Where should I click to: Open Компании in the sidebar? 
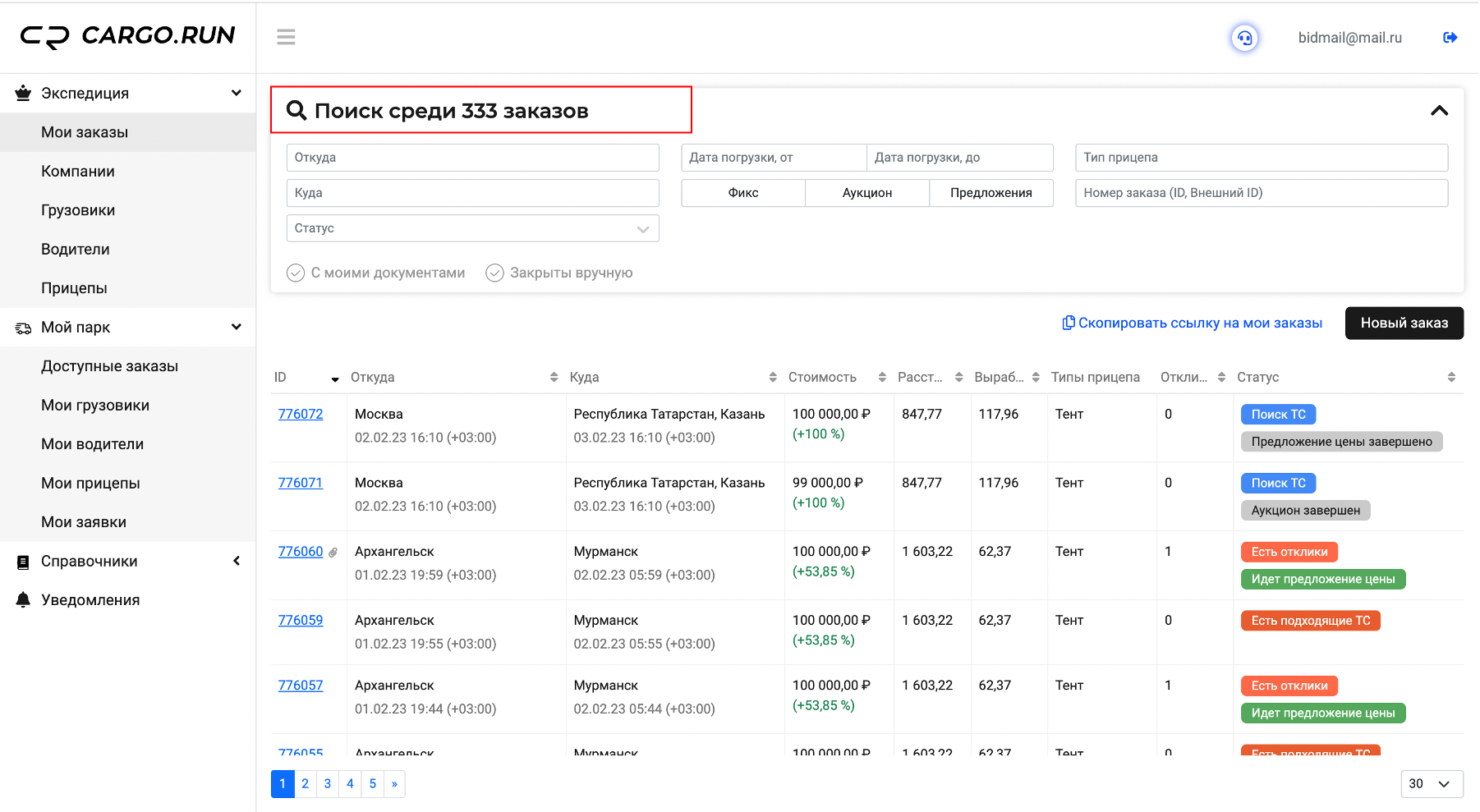click(78, 171)
